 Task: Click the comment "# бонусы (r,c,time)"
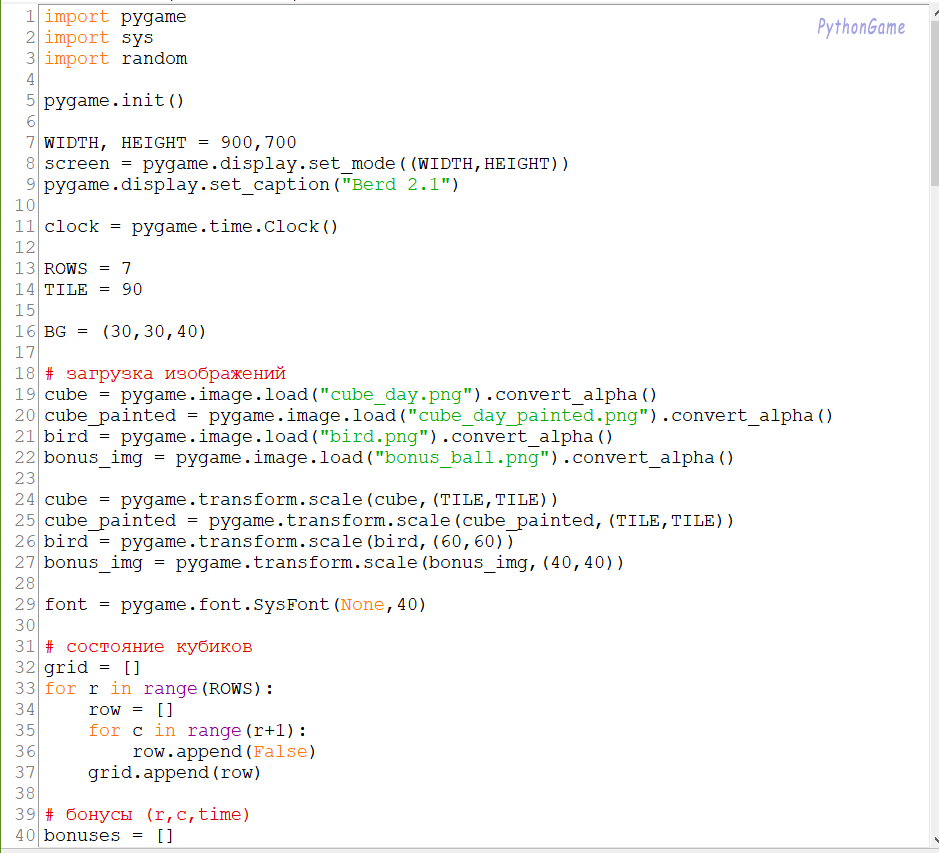[147, 815]
